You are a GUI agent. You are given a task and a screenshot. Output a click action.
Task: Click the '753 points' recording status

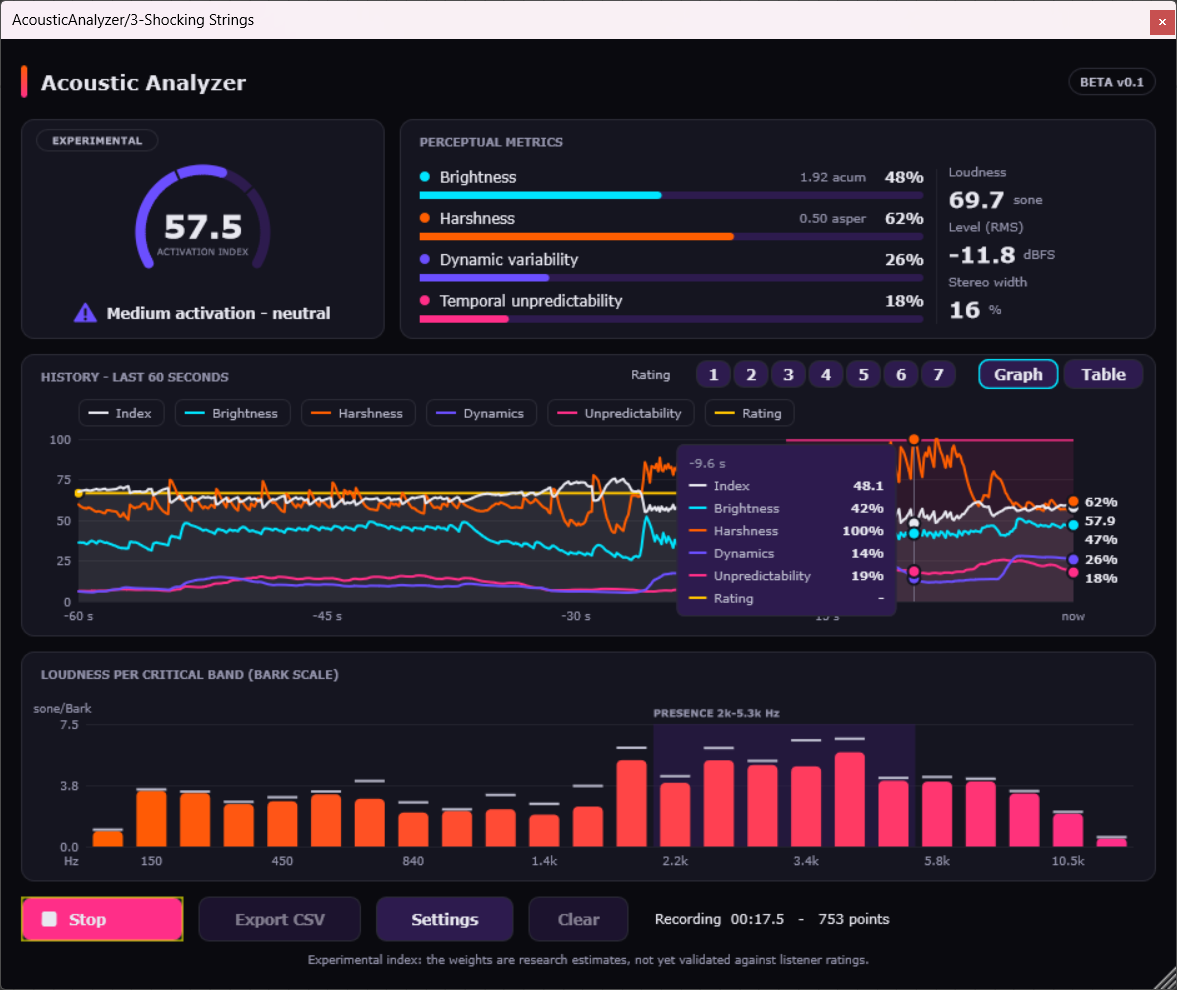pyautogui.click(x=853, y=919)
